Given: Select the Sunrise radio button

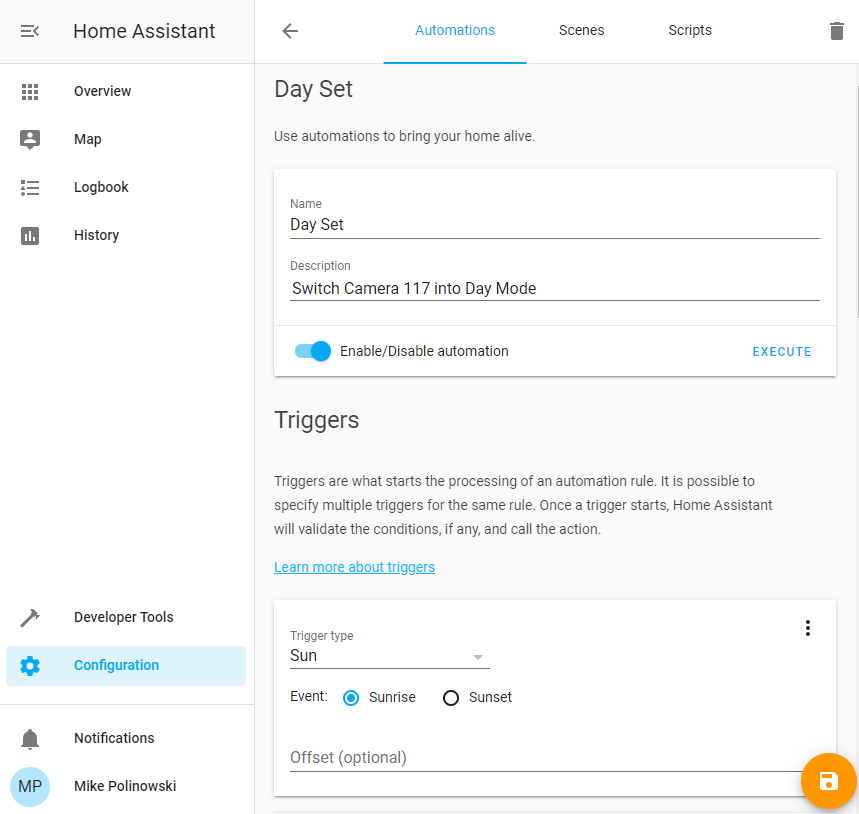Looking at the screenshot, I should coord(350,697).
